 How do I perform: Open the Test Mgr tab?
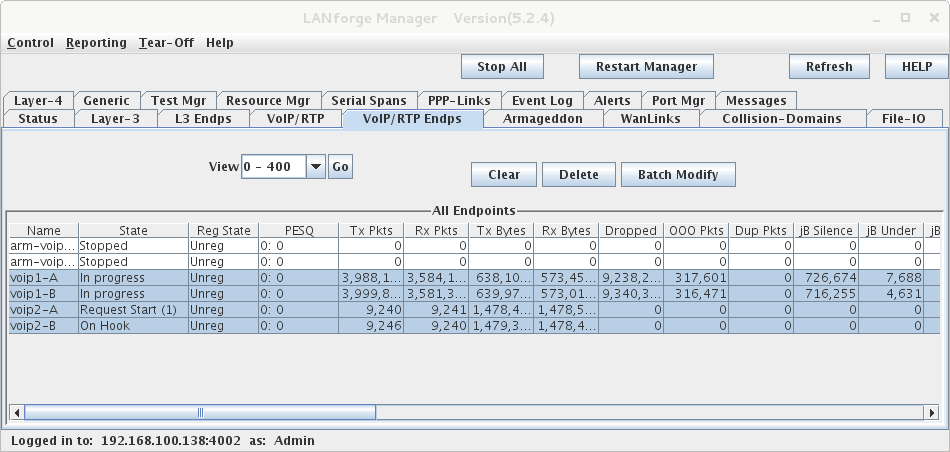178,101
